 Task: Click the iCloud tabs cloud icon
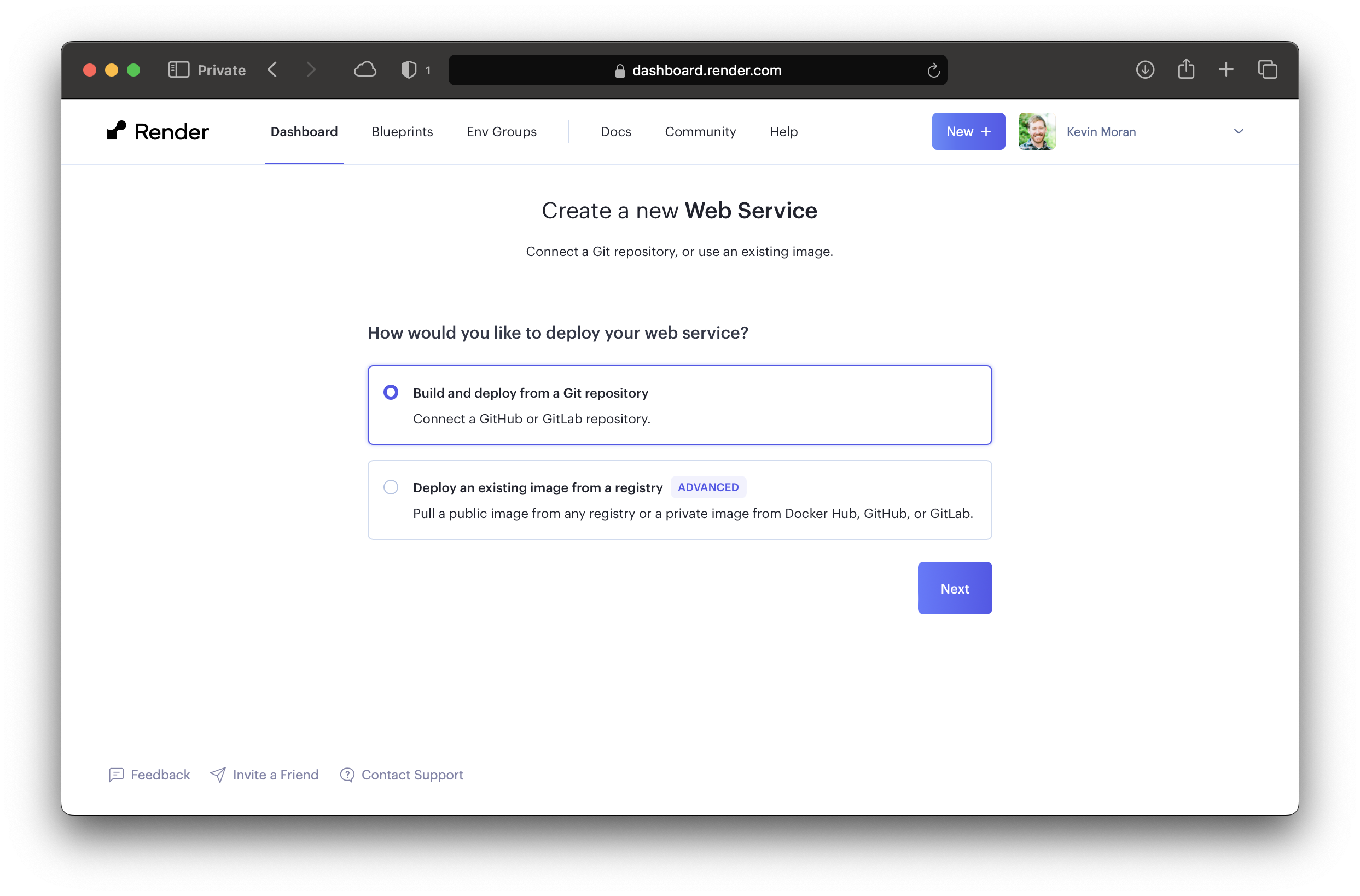coord(365,69)
